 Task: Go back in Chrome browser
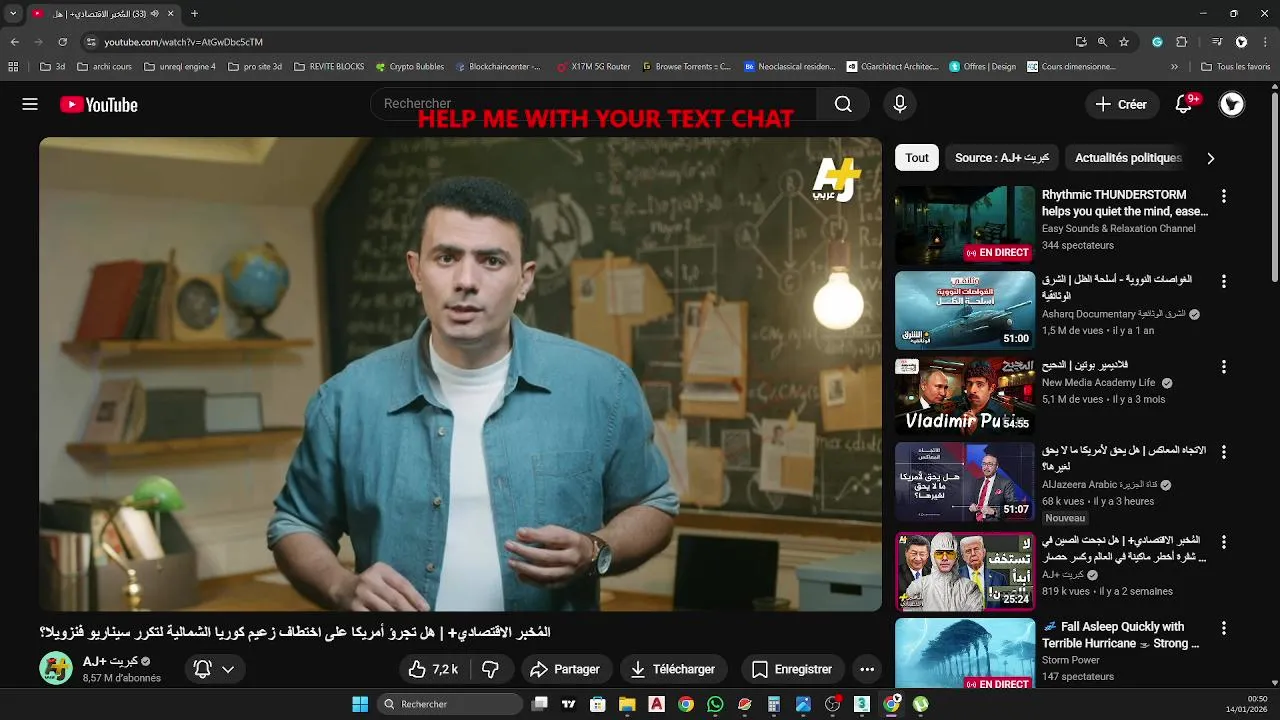click(14, 42)
